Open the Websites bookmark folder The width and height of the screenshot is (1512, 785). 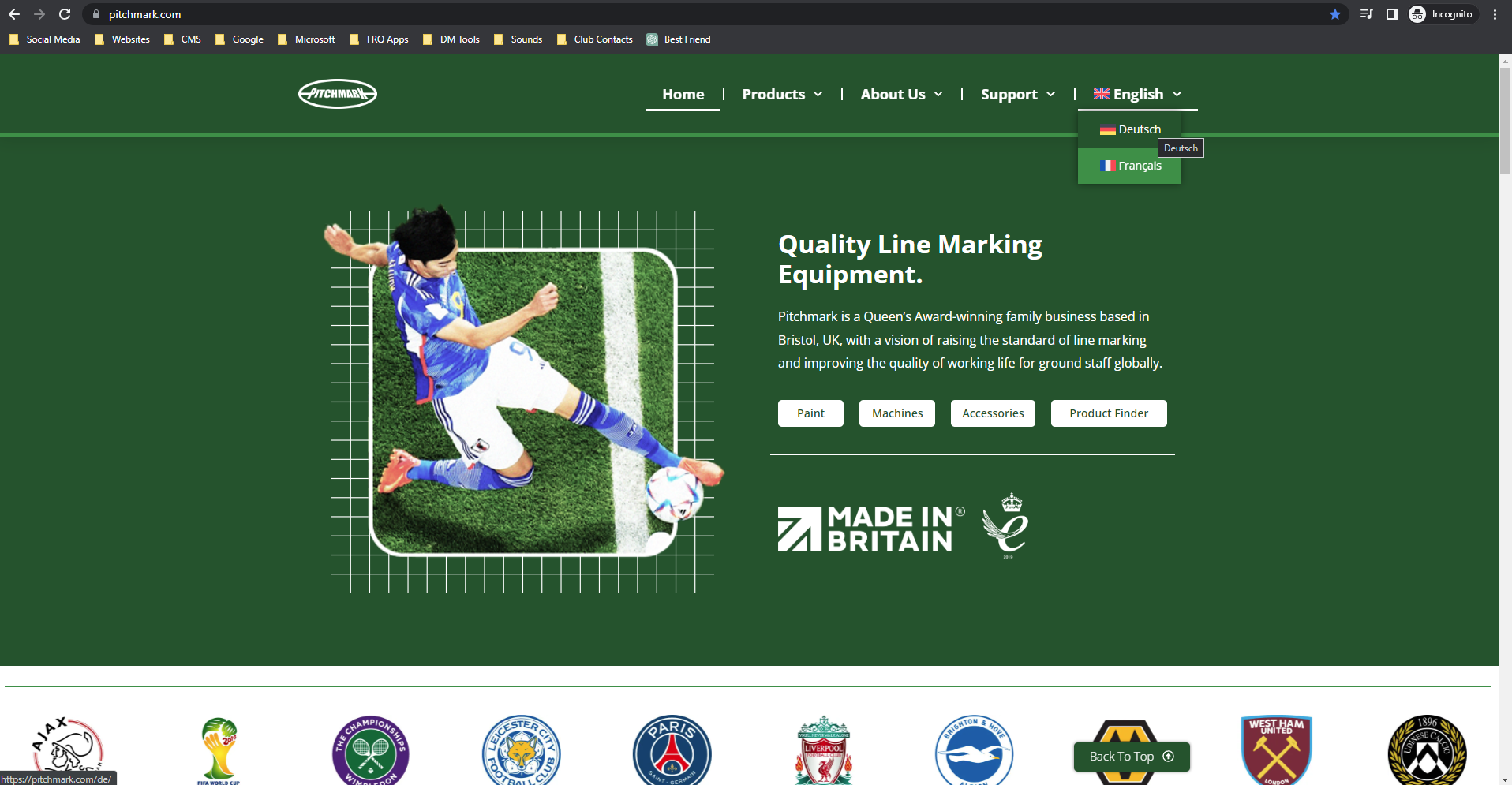[122, 39]
